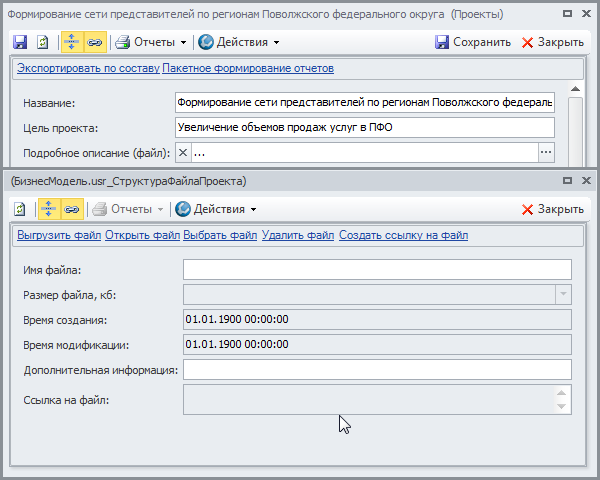This screenshot has height=480, width=600.
Task: Click Создать ссылку на файл link
Action: [x=403, y=235]
